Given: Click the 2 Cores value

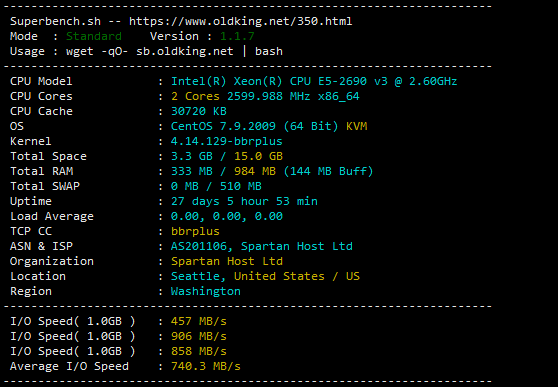Looking at the screenshot, I should click(x=195, y=96).
